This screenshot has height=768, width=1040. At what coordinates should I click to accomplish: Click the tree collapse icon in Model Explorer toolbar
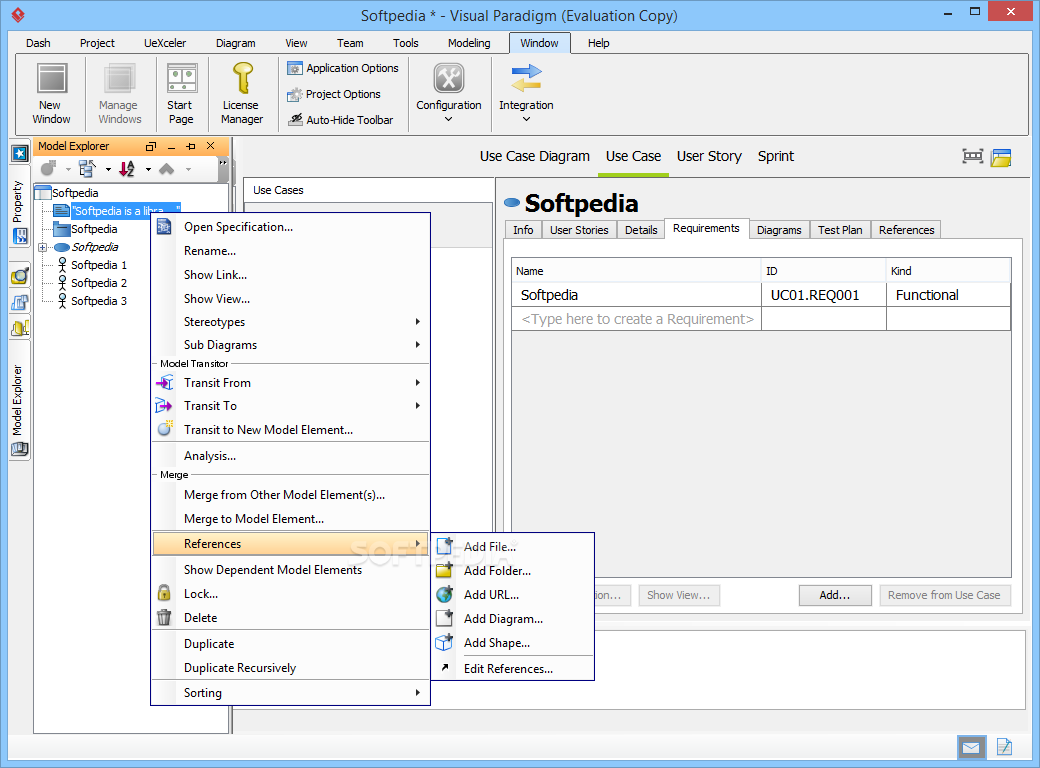click(x=88, y=169)
